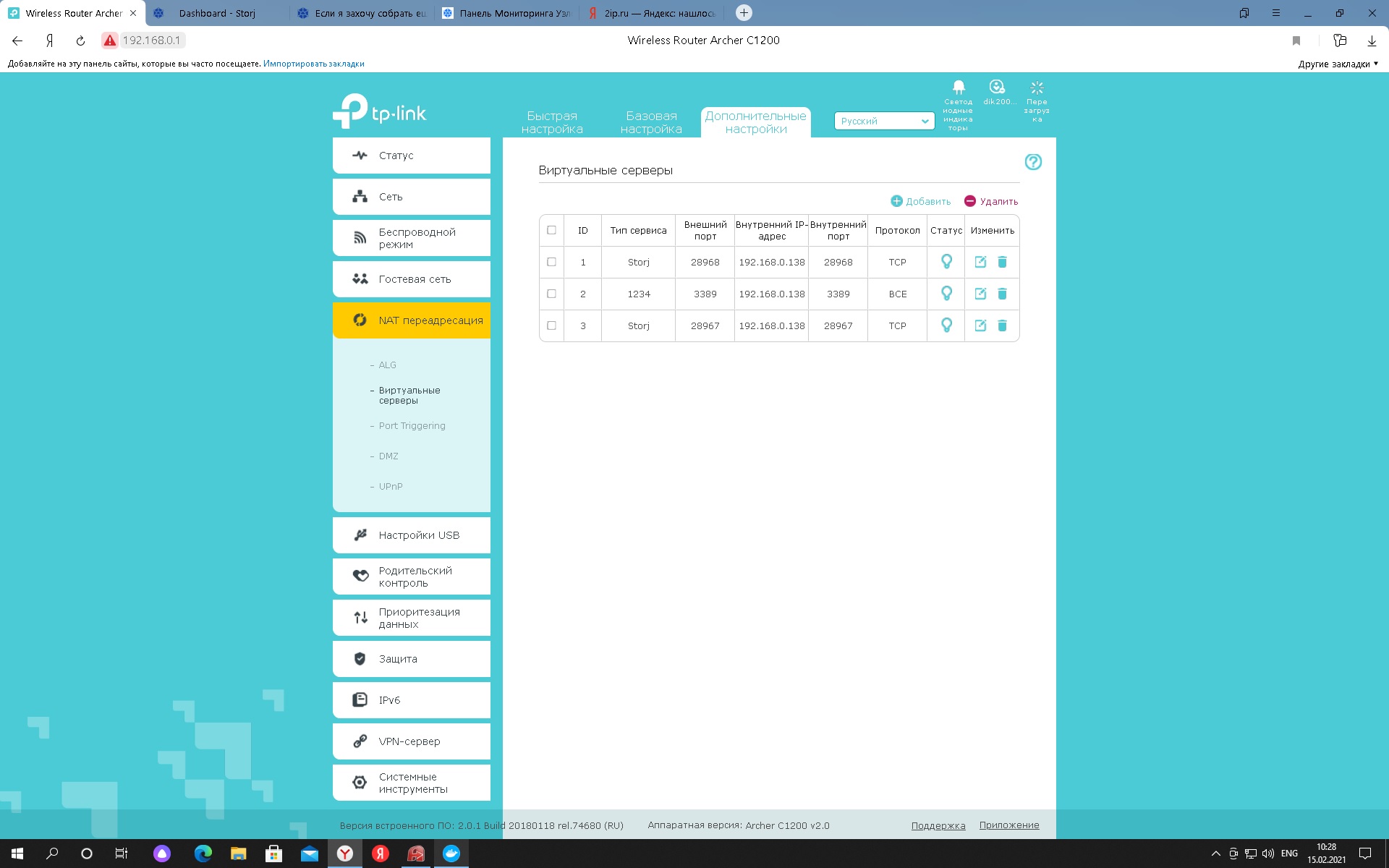
Task: Switch to Dashboard - Storj browser tab
Action: (217, 13)
